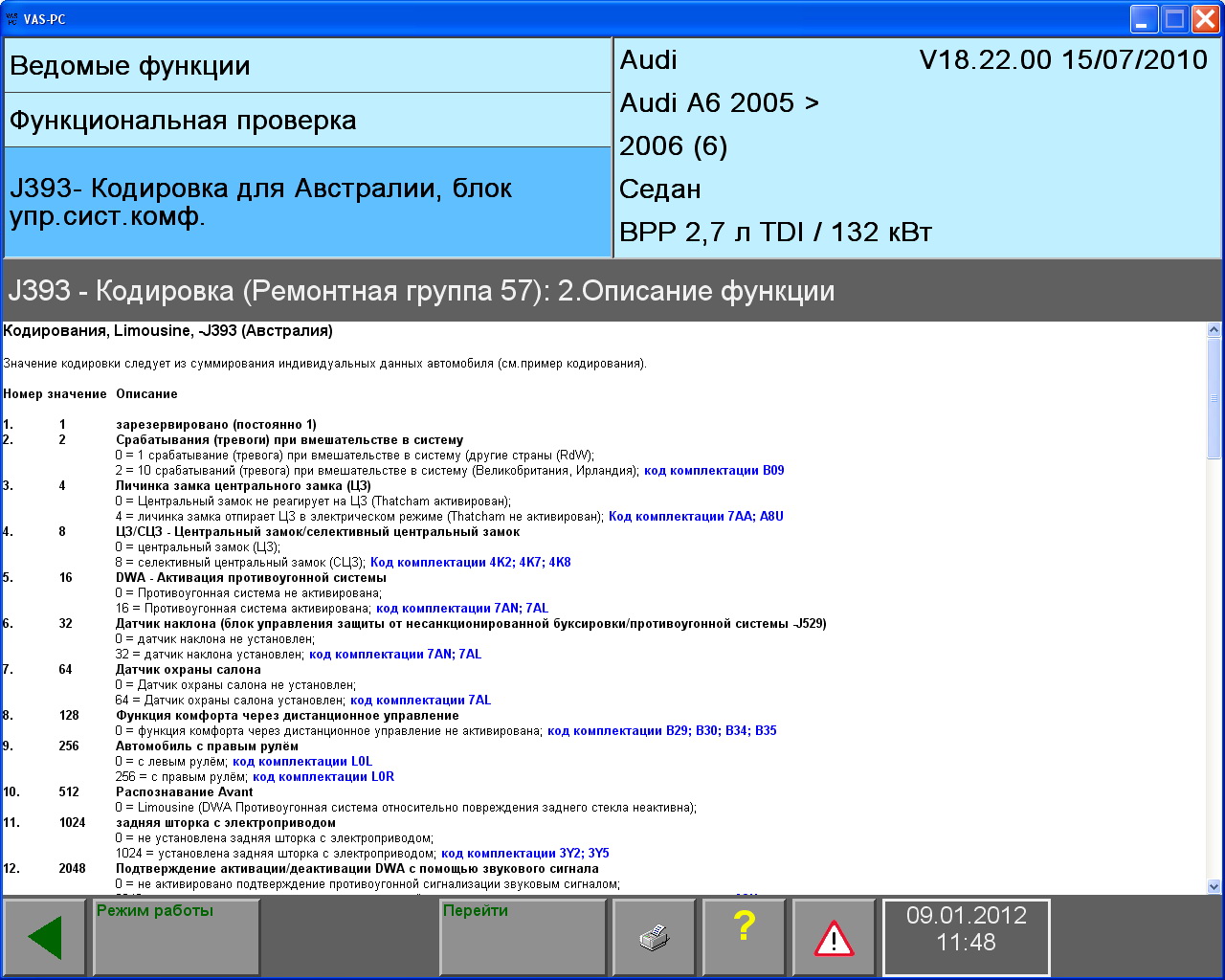This screenshot has height=980, width=1225.
Task: Click the date and time box "09.01.2012 11:48"
Action: [x=966, y=938]
